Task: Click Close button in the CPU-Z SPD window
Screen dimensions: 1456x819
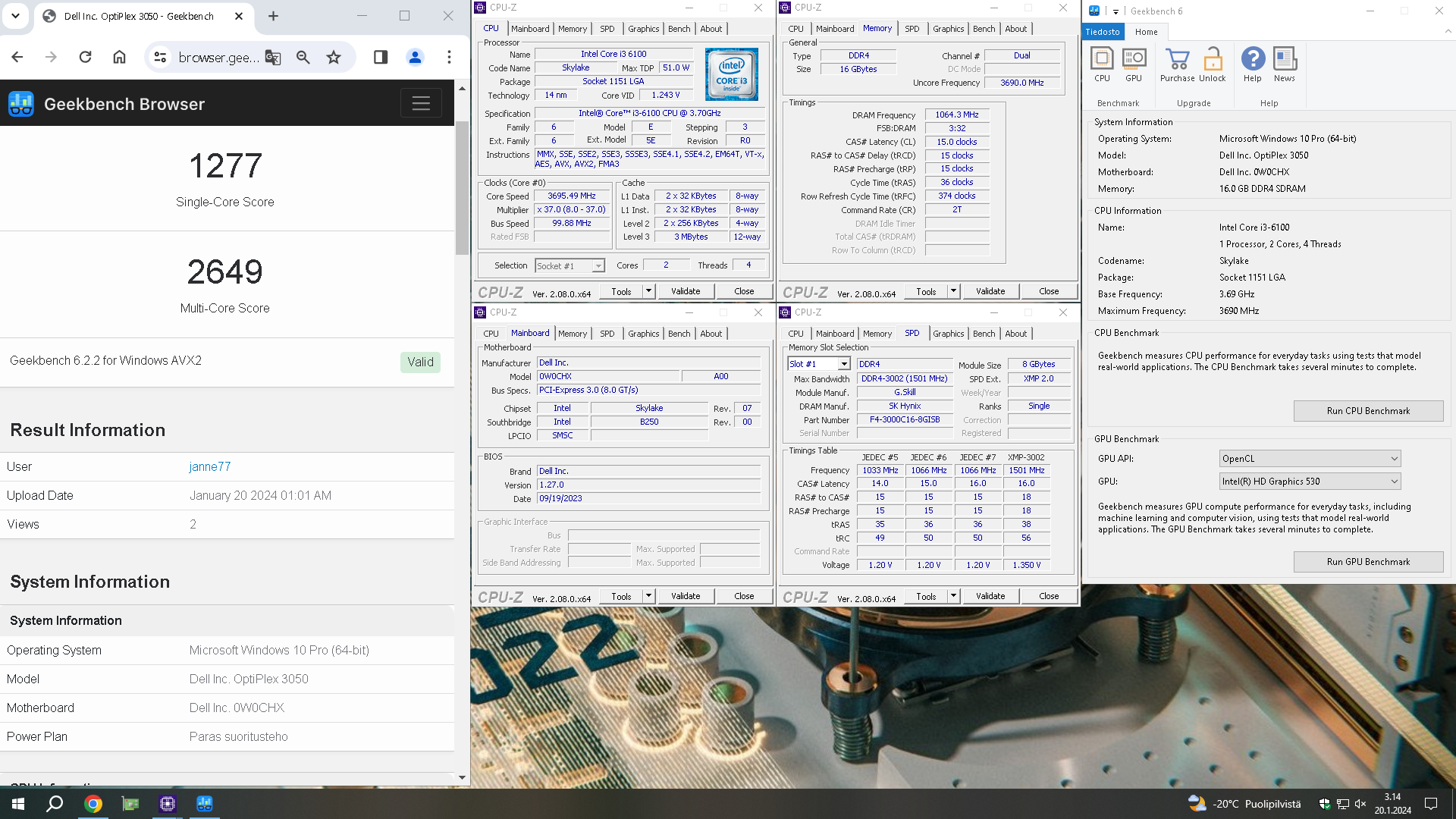Action: click(x=1049, y=596)
